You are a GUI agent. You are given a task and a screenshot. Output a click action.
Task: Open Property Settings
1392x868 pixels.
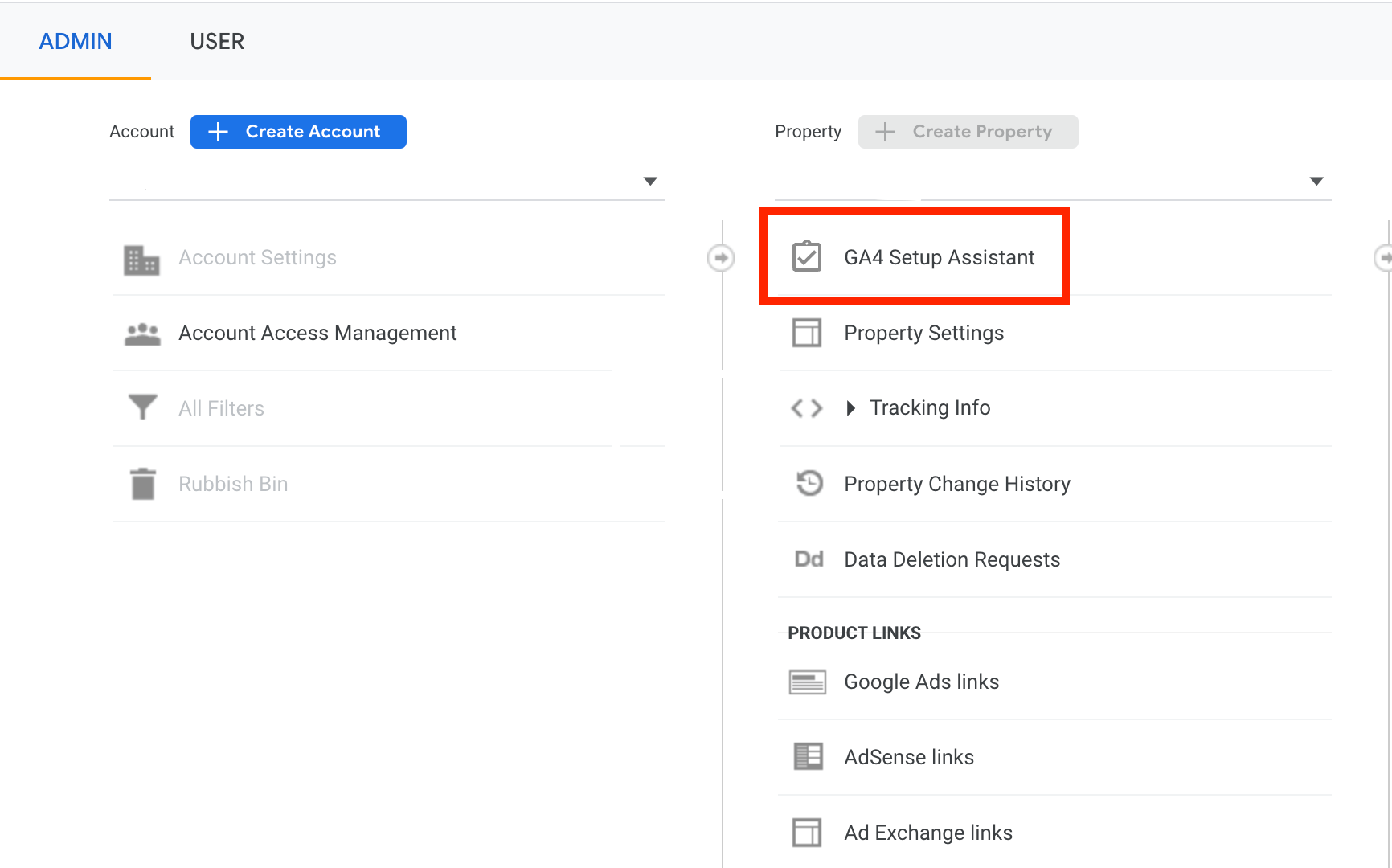point(923,333)
